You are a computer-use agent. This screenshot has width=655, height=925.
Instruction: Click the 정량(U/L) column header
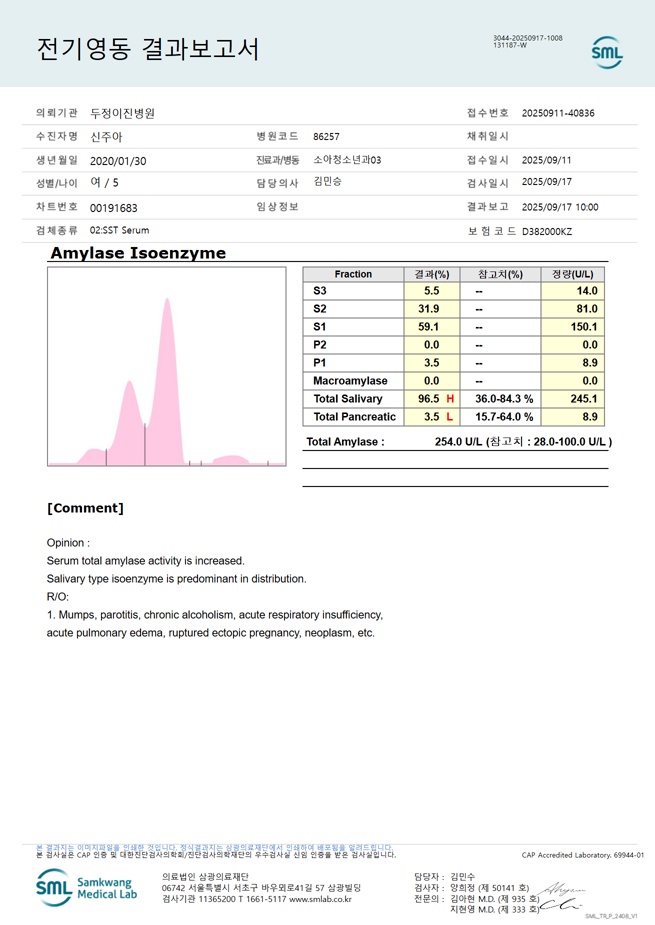point(573,274)
